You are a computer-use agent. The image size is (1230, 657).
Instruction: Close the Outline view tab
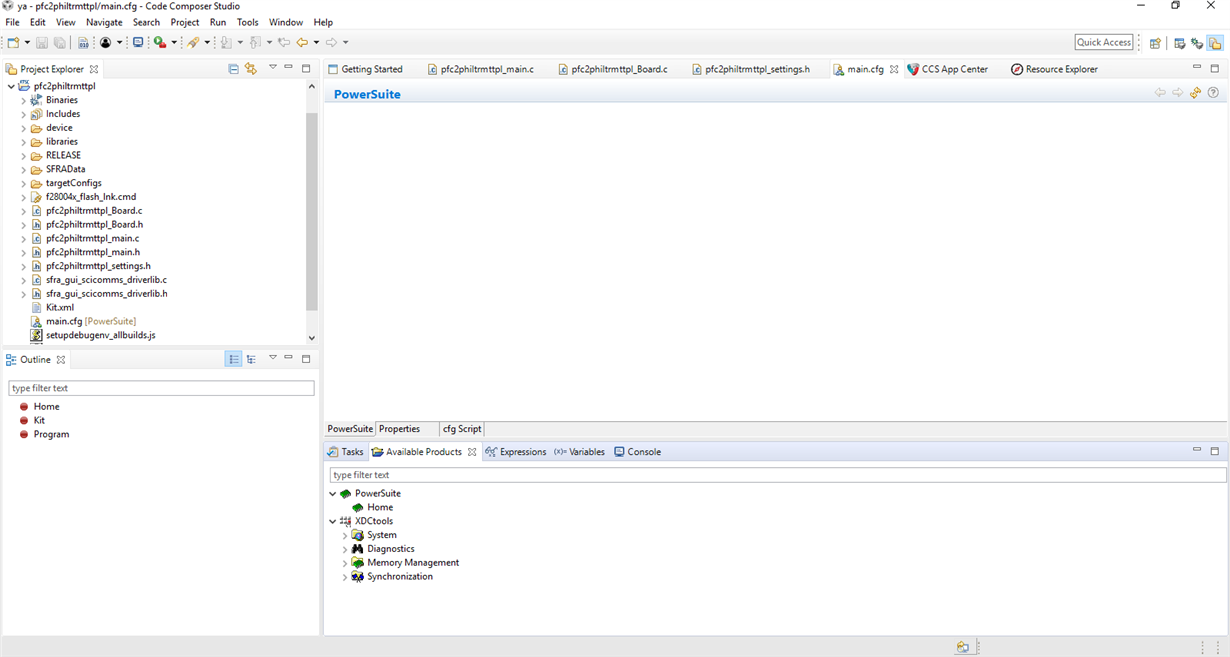[x=61, y=360]
